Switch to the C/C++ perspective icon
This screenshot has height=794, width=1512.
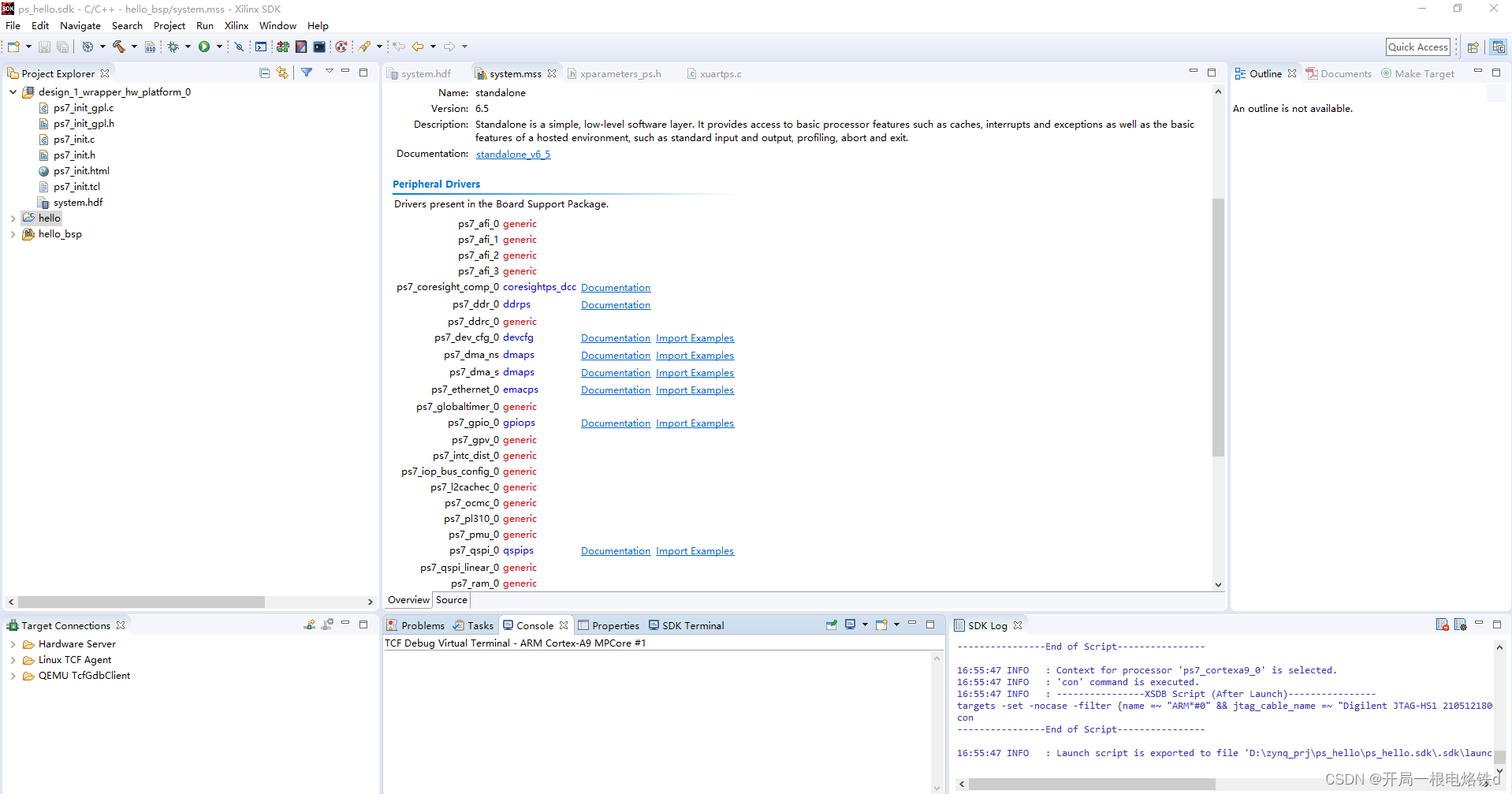tap(1499, 47)
